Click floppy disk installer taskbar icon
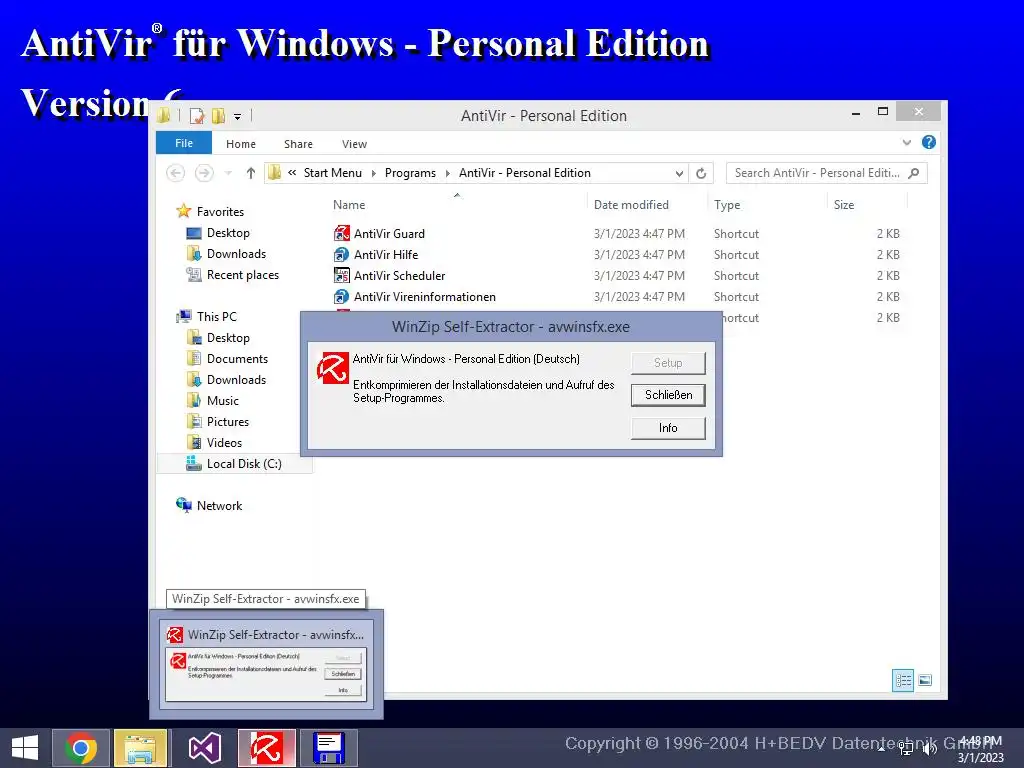This screenshot has height=768, width=1024. click(329, 748)
